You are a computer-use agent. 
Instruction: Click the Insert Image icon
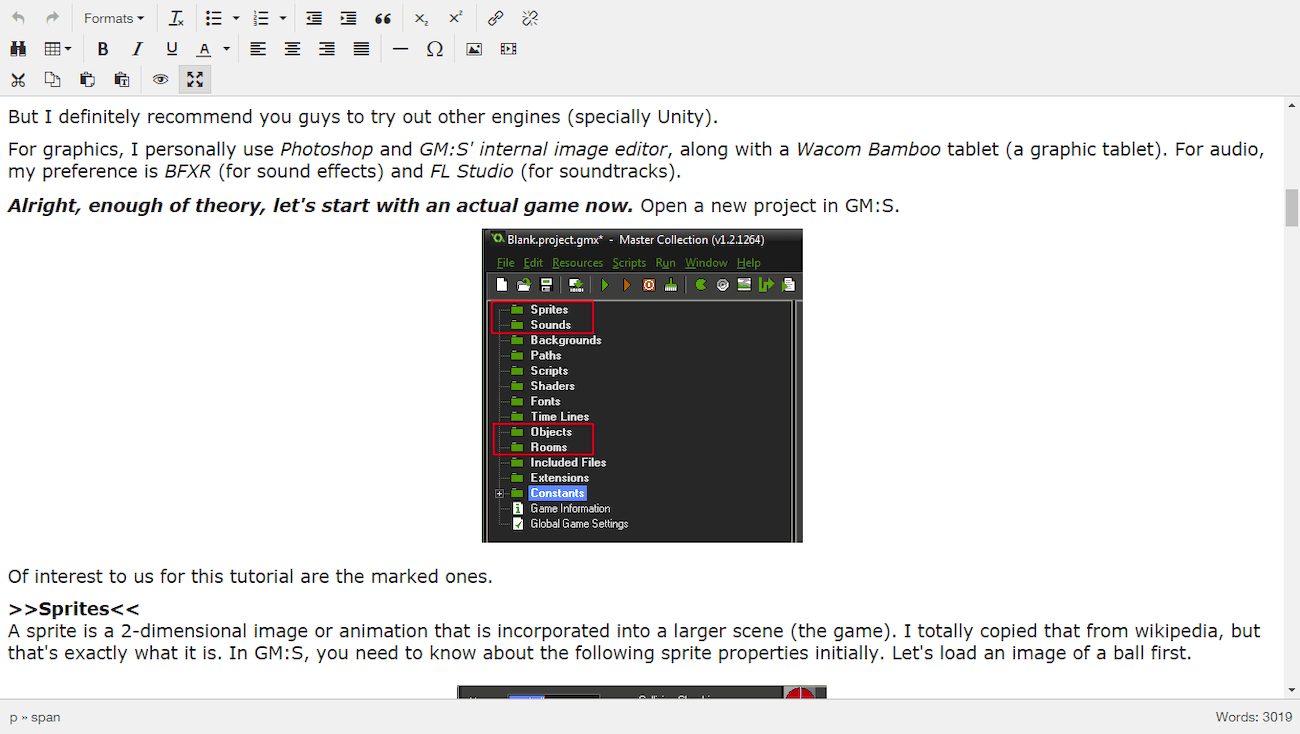coord(474,49)
